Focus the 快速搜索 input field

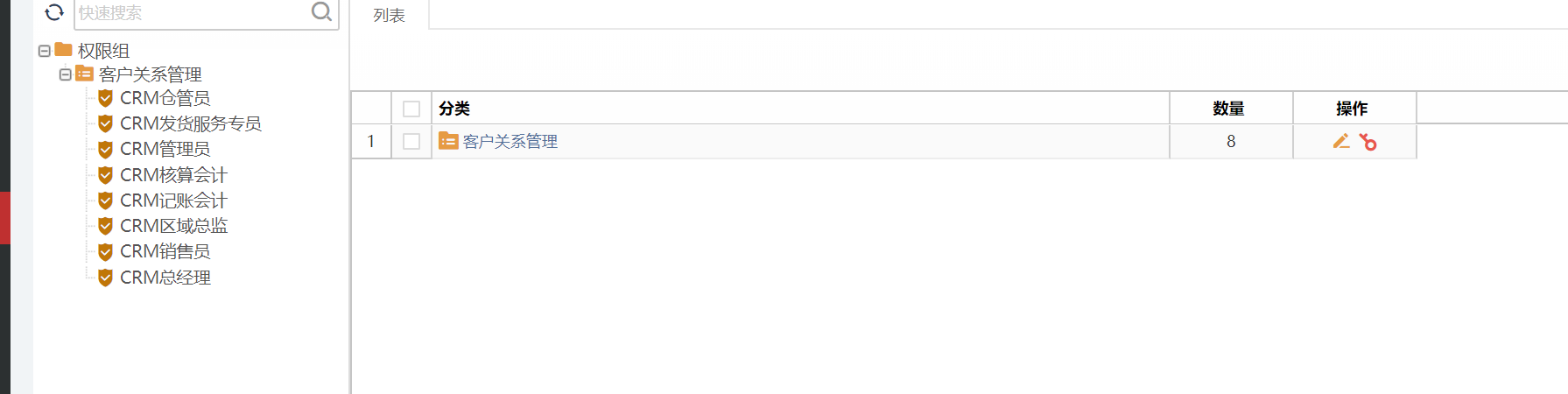(192, 13)
